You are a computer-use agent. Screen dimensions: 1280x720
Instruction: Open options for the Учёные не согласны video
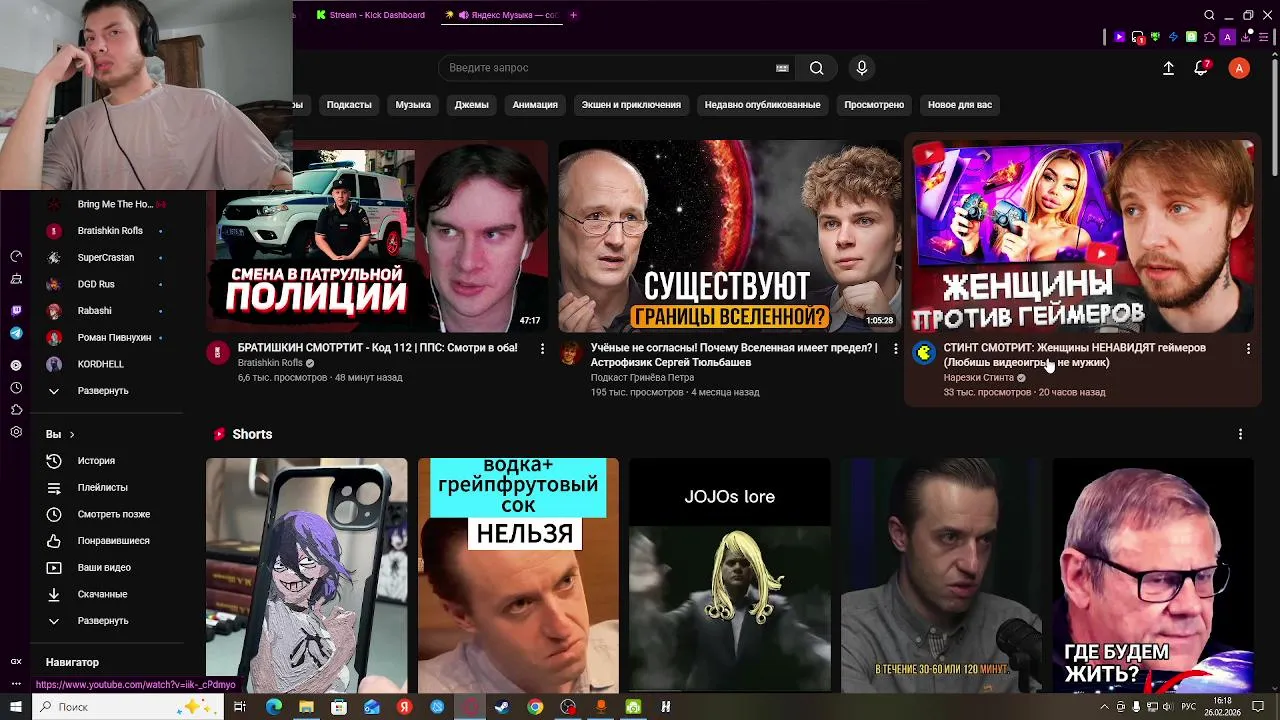[895, 349]
